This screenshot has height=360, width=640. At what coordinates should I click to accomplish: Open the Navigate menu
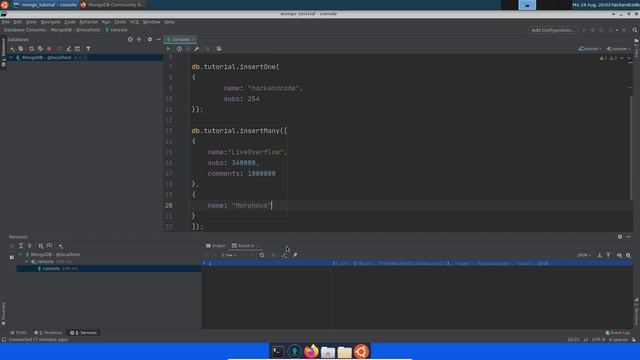pos(51,22)
